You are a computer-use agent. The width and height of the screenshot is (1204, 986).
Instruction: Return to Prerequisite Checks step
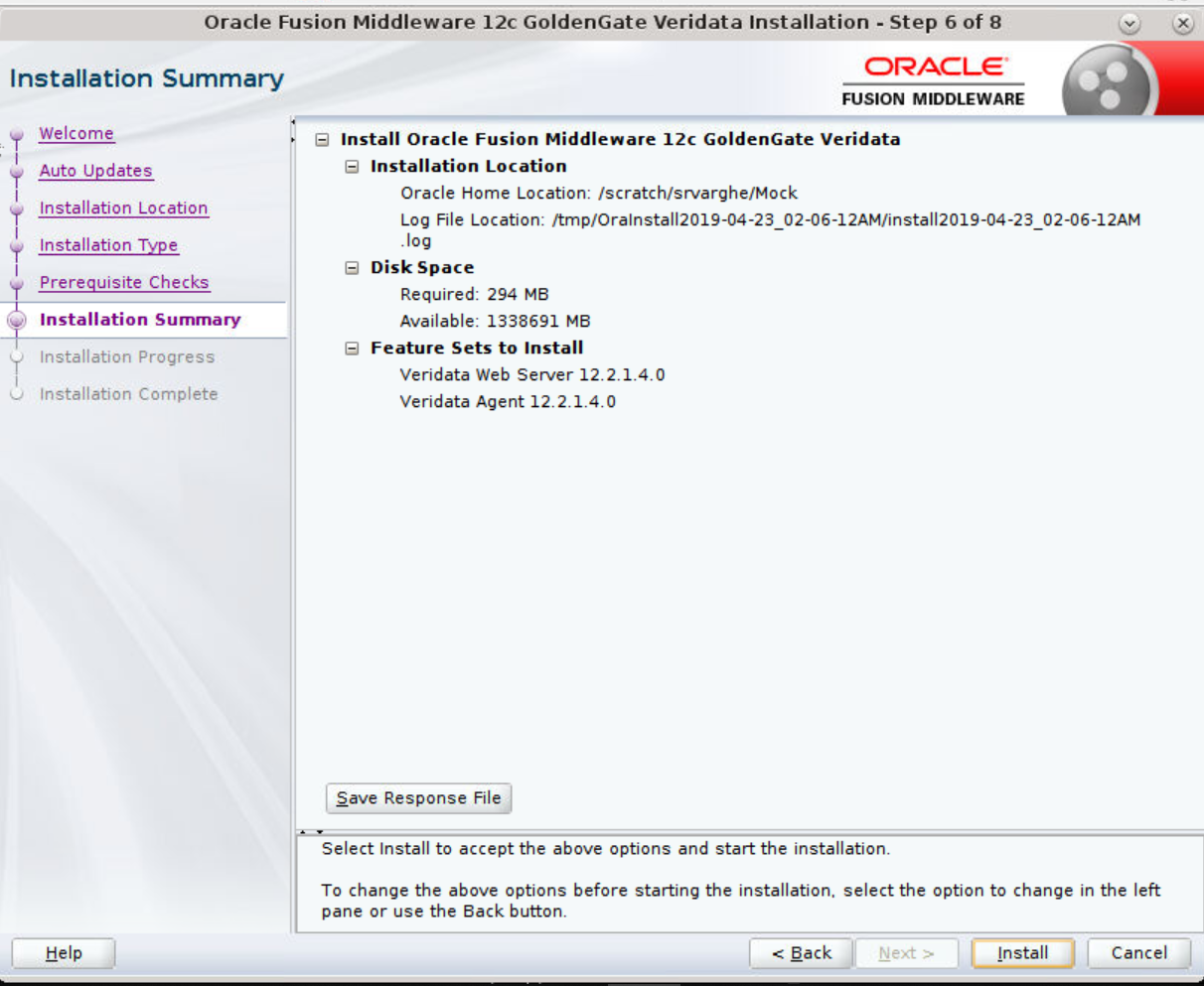[124, 282]
